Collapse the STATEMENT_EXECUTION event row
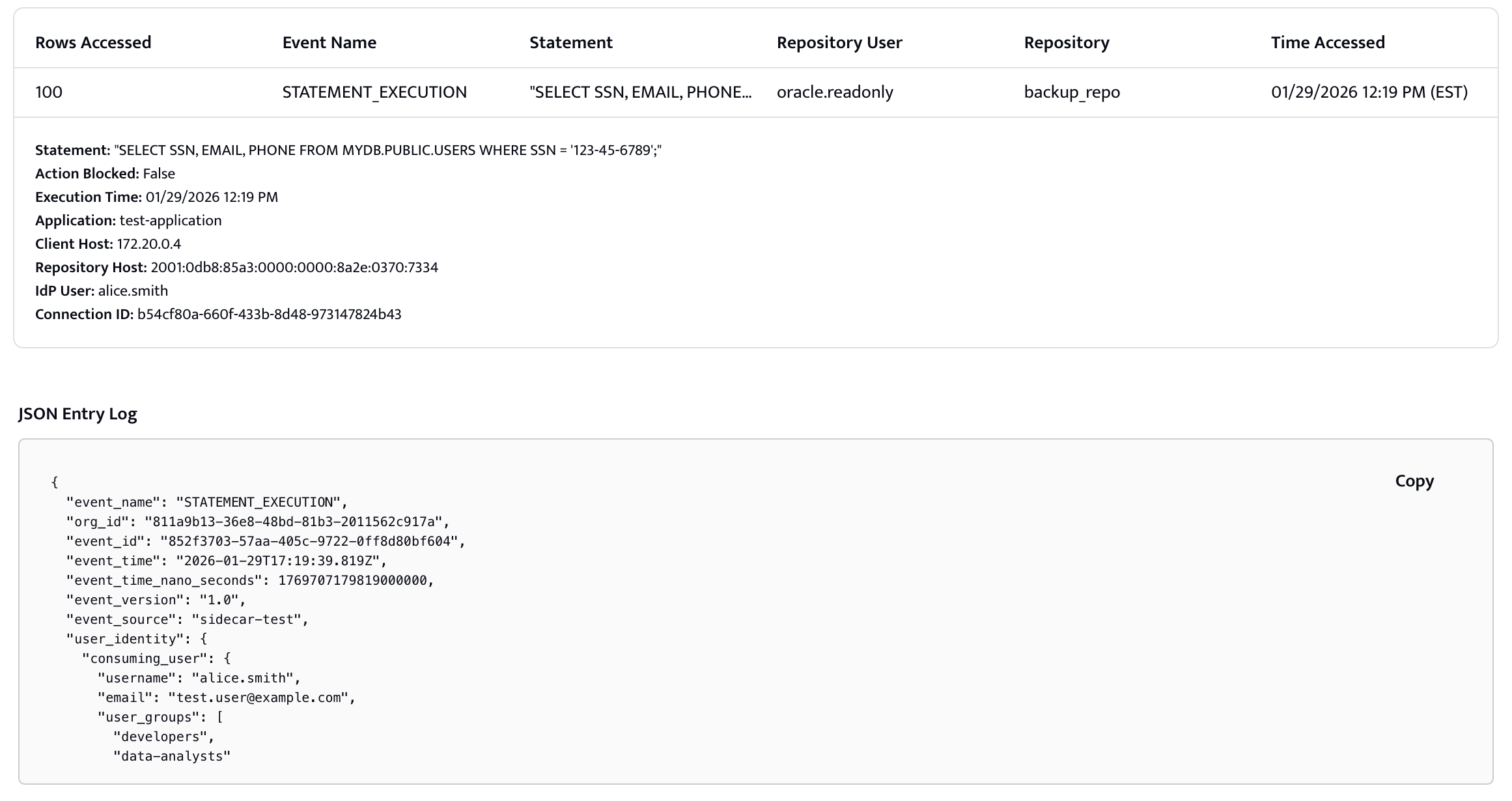Viewport: 1512px width, 801px height. 374,92
